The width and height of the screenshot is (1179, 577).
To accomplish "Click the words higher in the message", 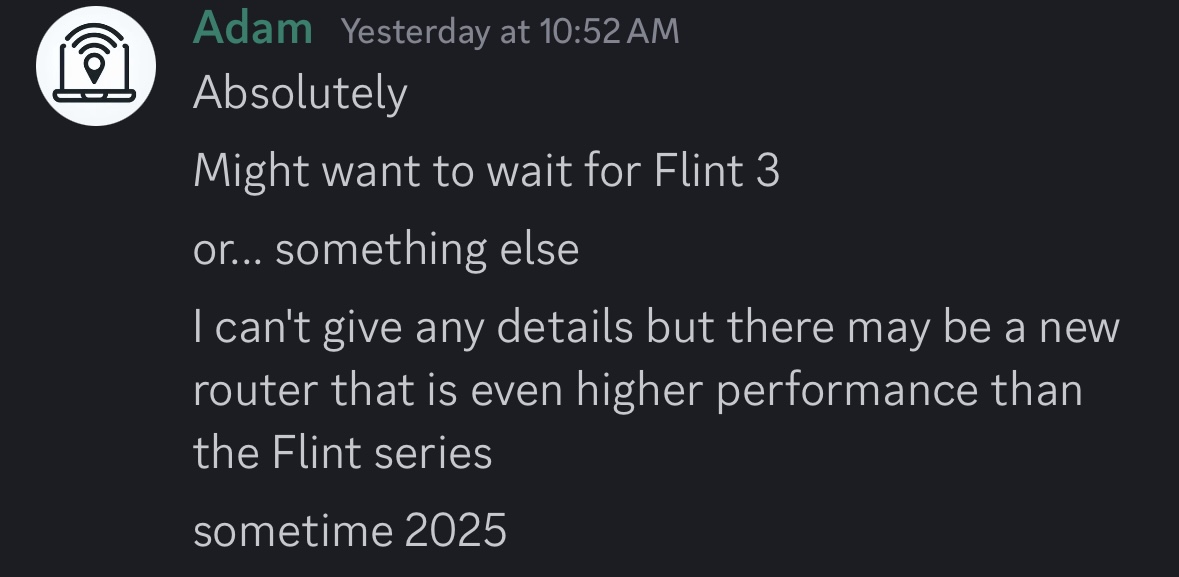I will (x=639, y=392).
